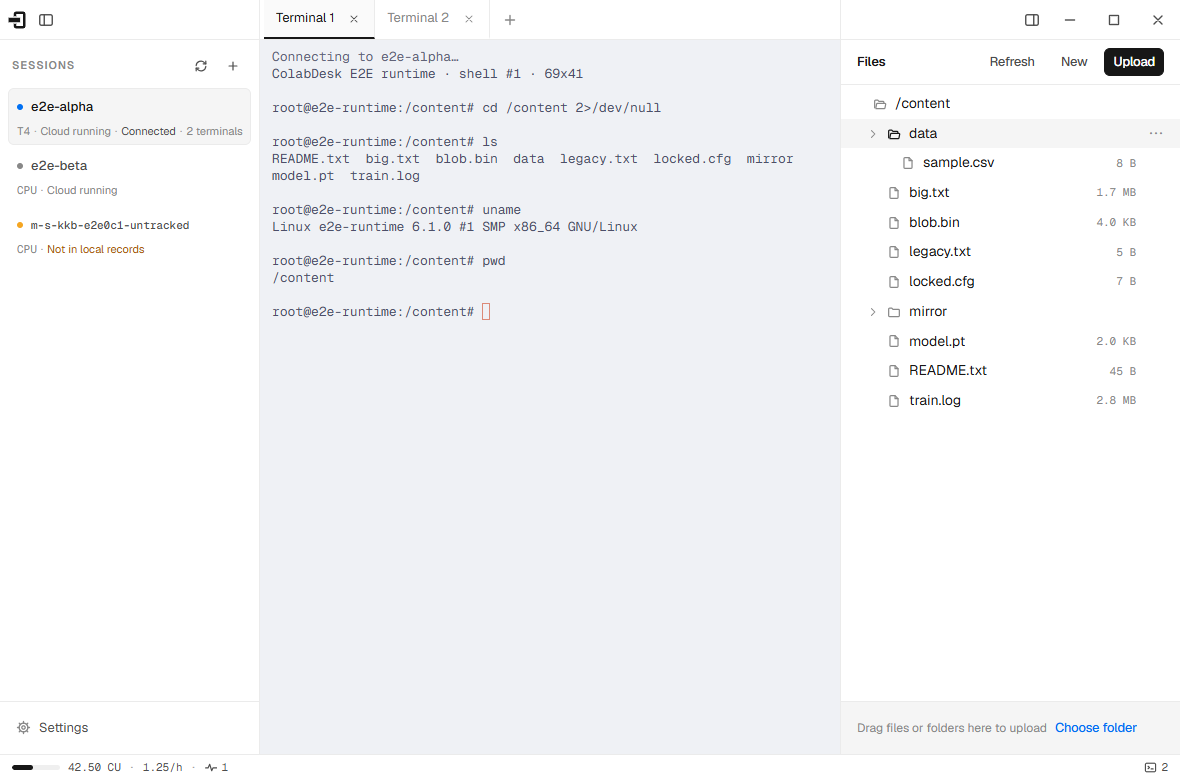Click the 1.7 MB size of big.txt
Screen dimensions: 1180x780
coord(1116,193)
